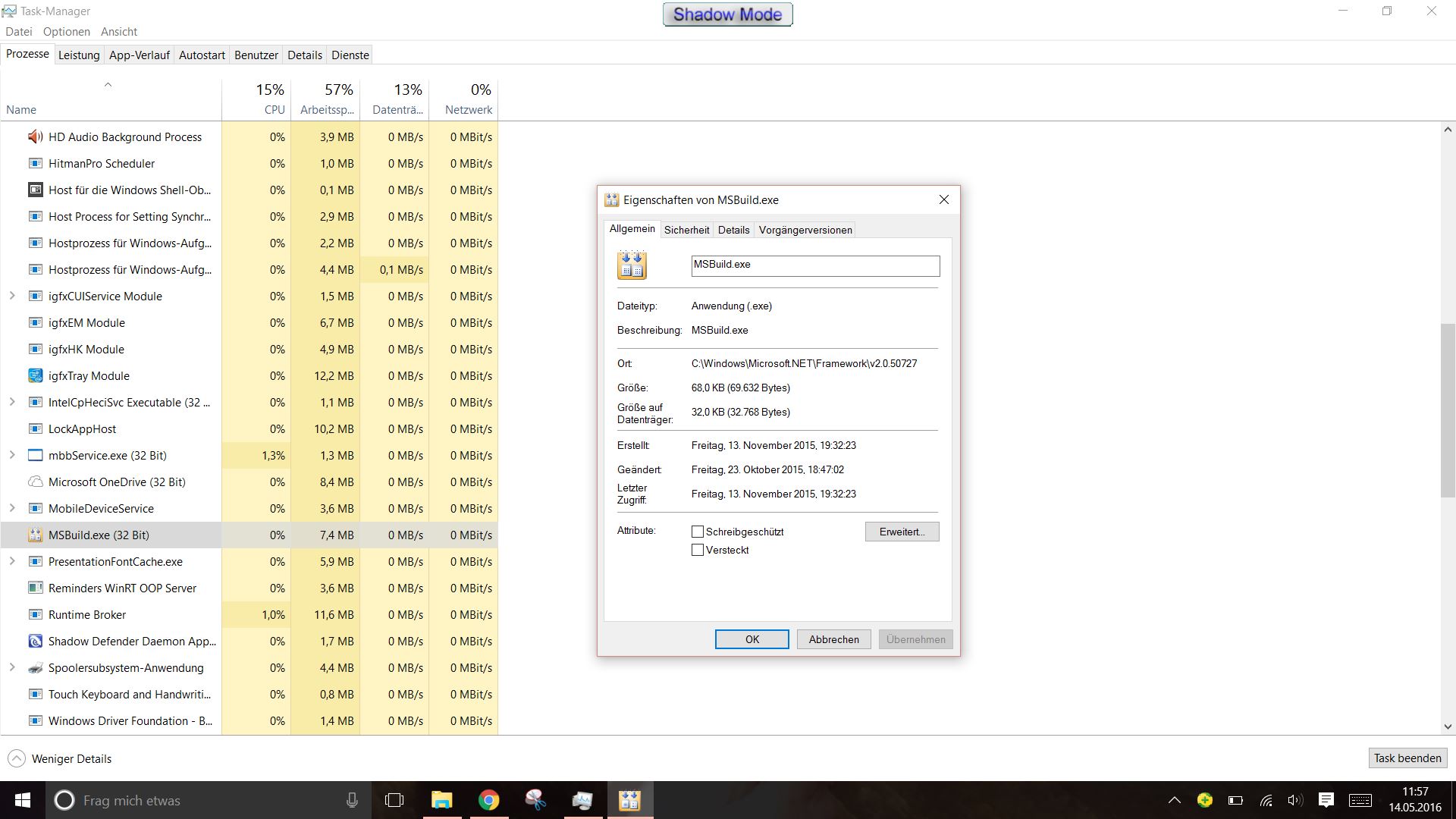Click the Shadow Defender Daemon process icon
This screenshot has width=1456, height=819.
[35, 642]
